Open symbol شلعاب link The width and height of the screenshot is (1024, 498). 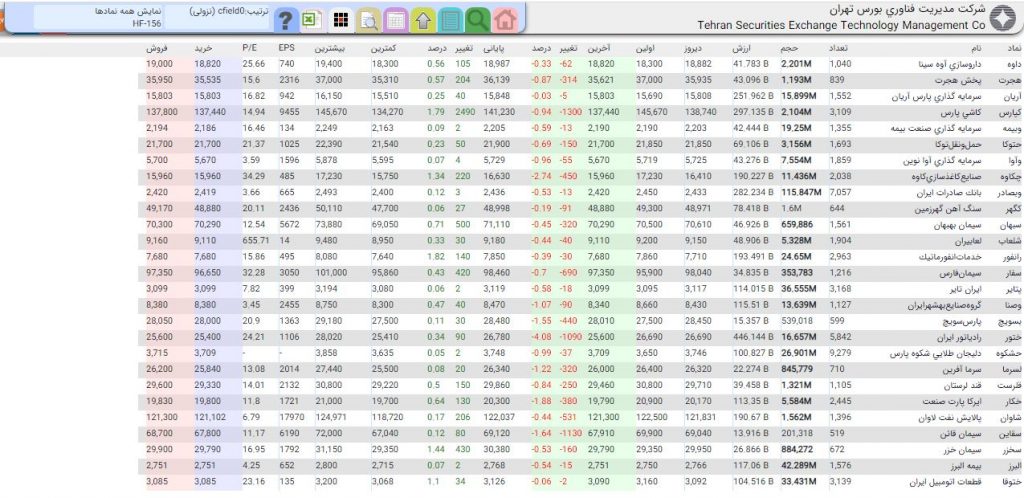[1009, 241]
